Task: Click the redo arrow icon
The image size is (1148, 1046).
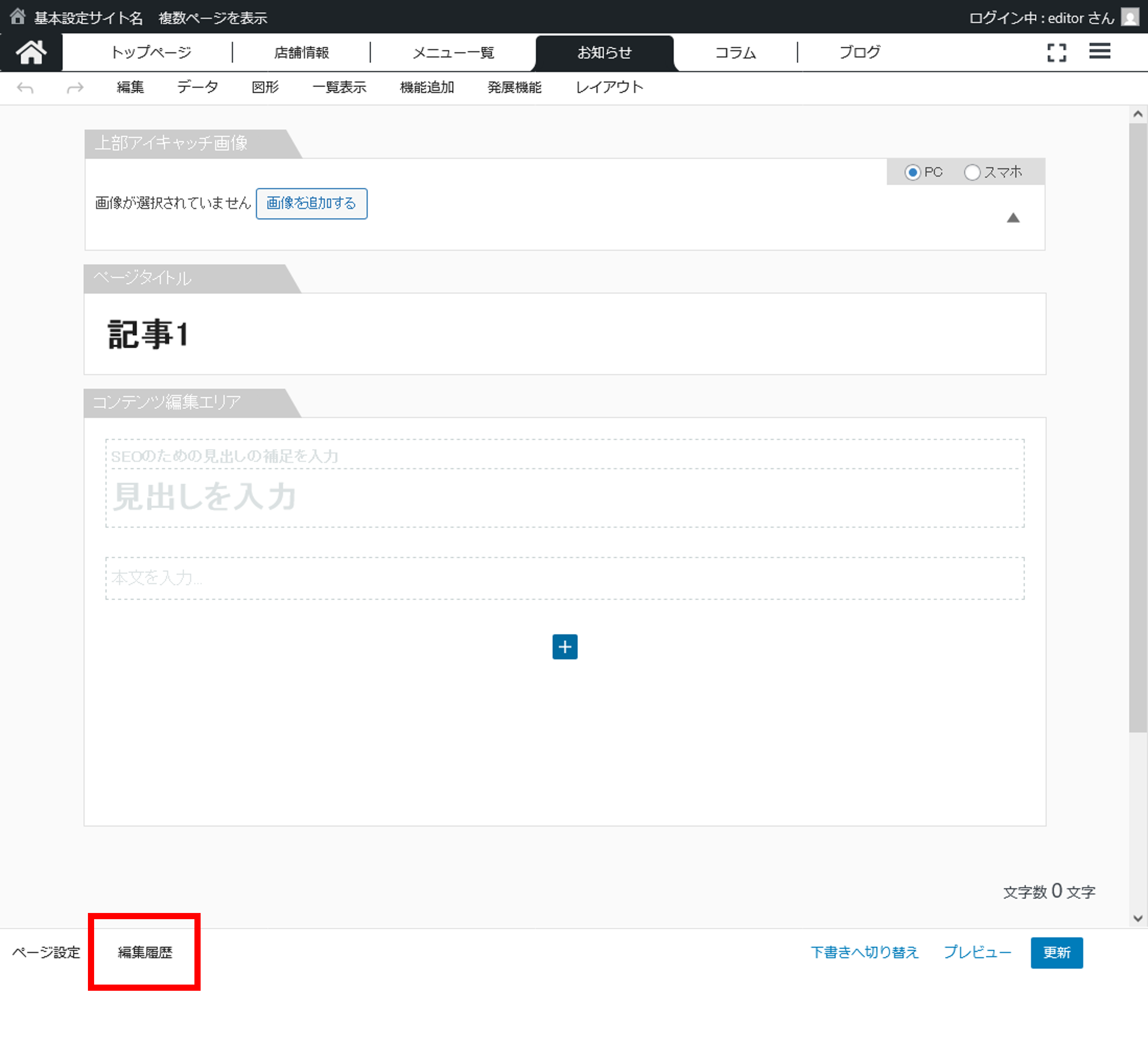Action: [75, 87]
